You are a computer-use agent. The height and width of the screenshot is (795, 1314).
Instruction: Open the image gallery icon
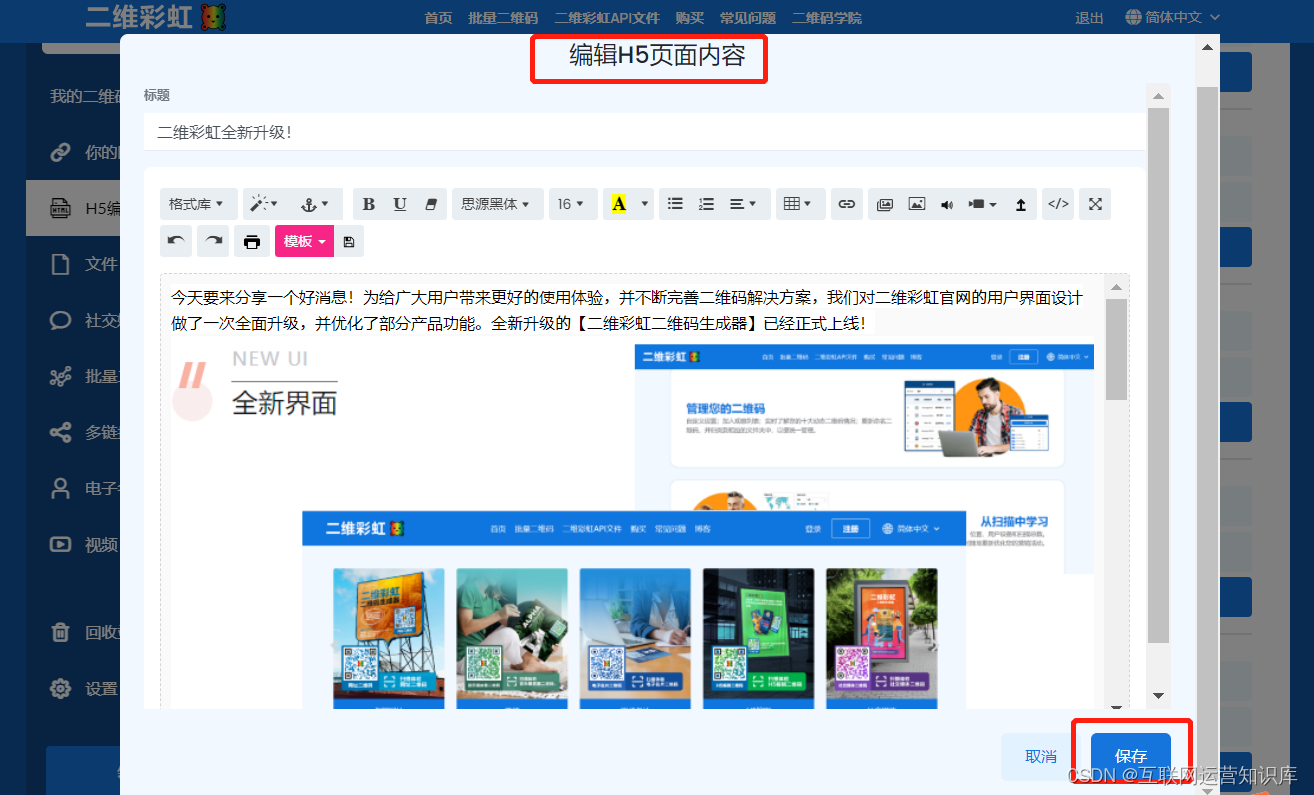pyautogui.click(x=885, y=204)
